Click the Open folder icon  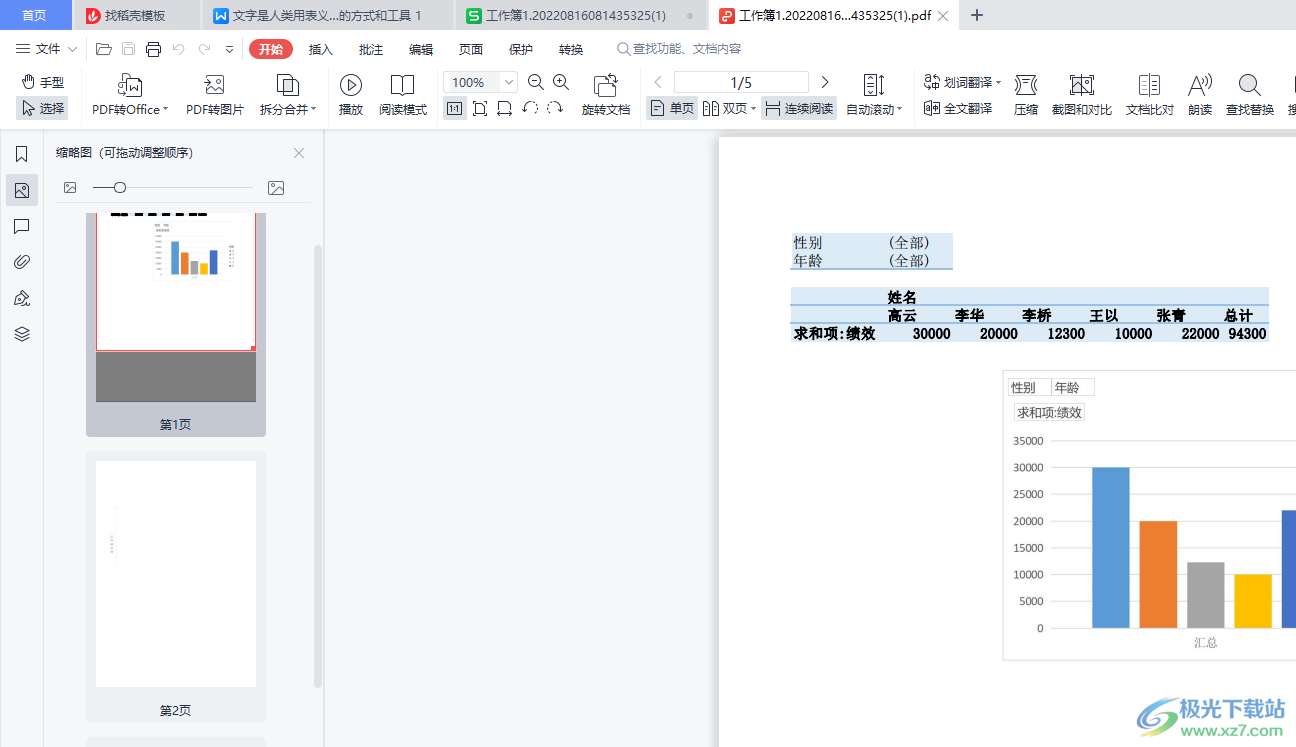(x=103, y=49)
